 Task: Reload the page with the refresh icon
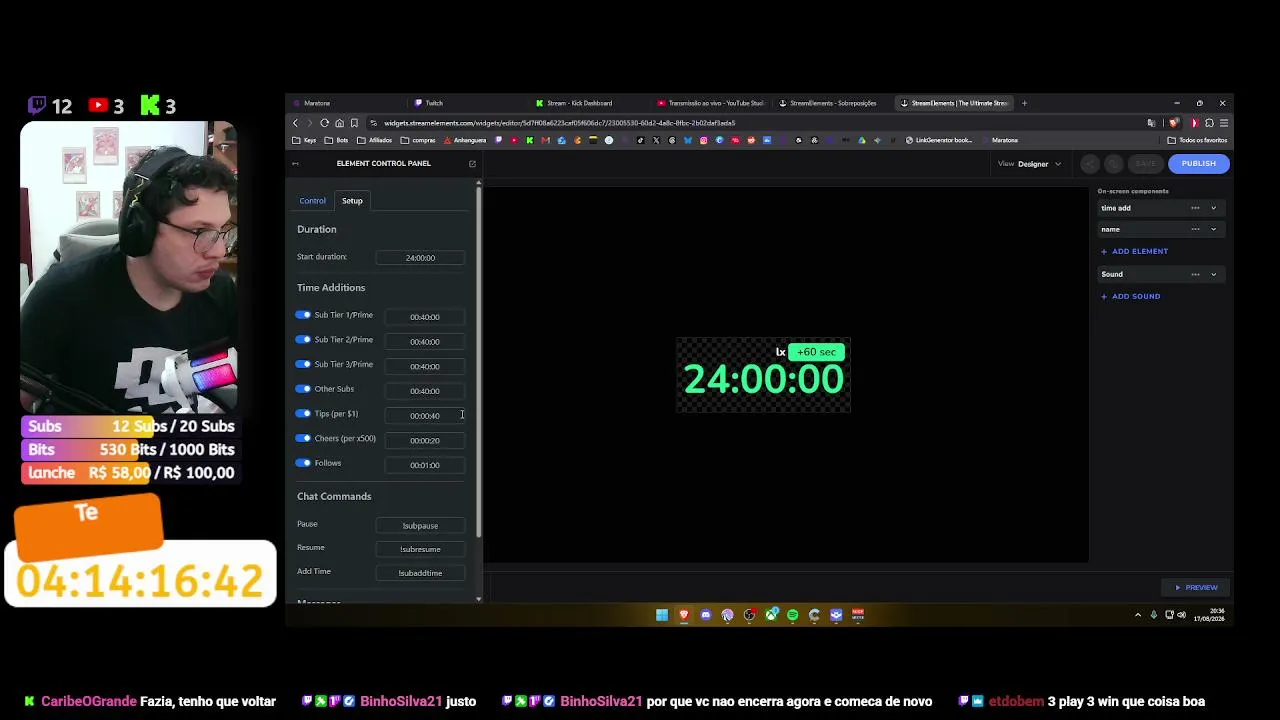pyautogui.click(x=324, y=123)
